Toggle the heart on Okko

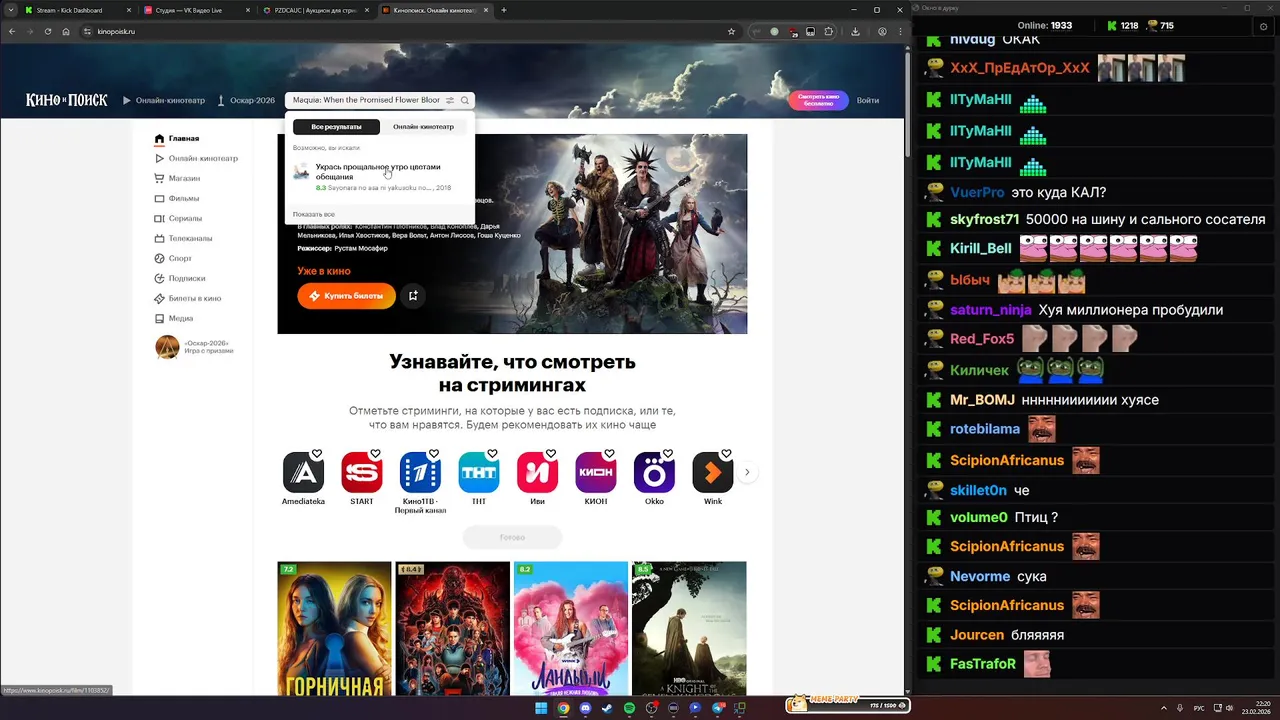point(668,454)
